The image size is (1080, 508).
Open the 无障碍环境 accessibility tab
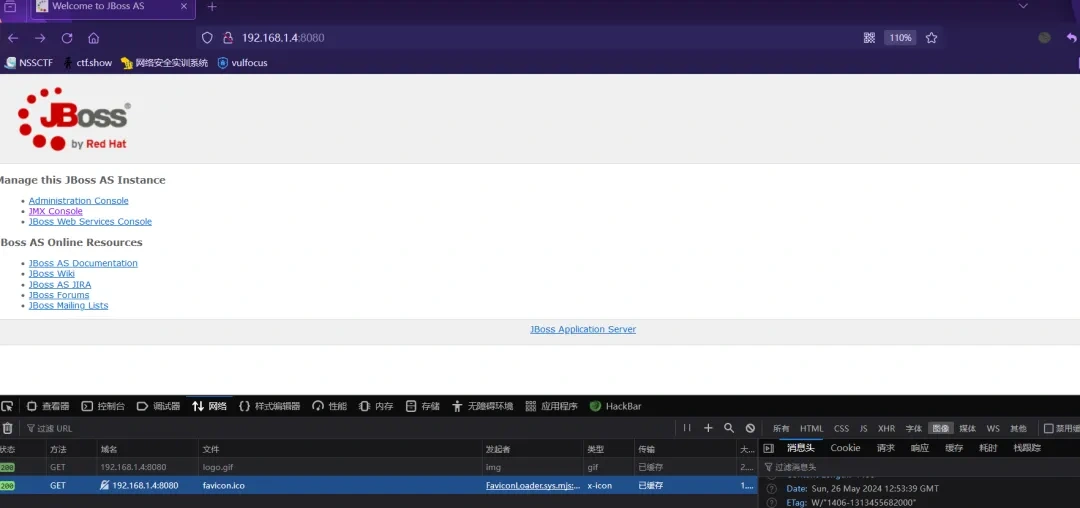[483, 406]
